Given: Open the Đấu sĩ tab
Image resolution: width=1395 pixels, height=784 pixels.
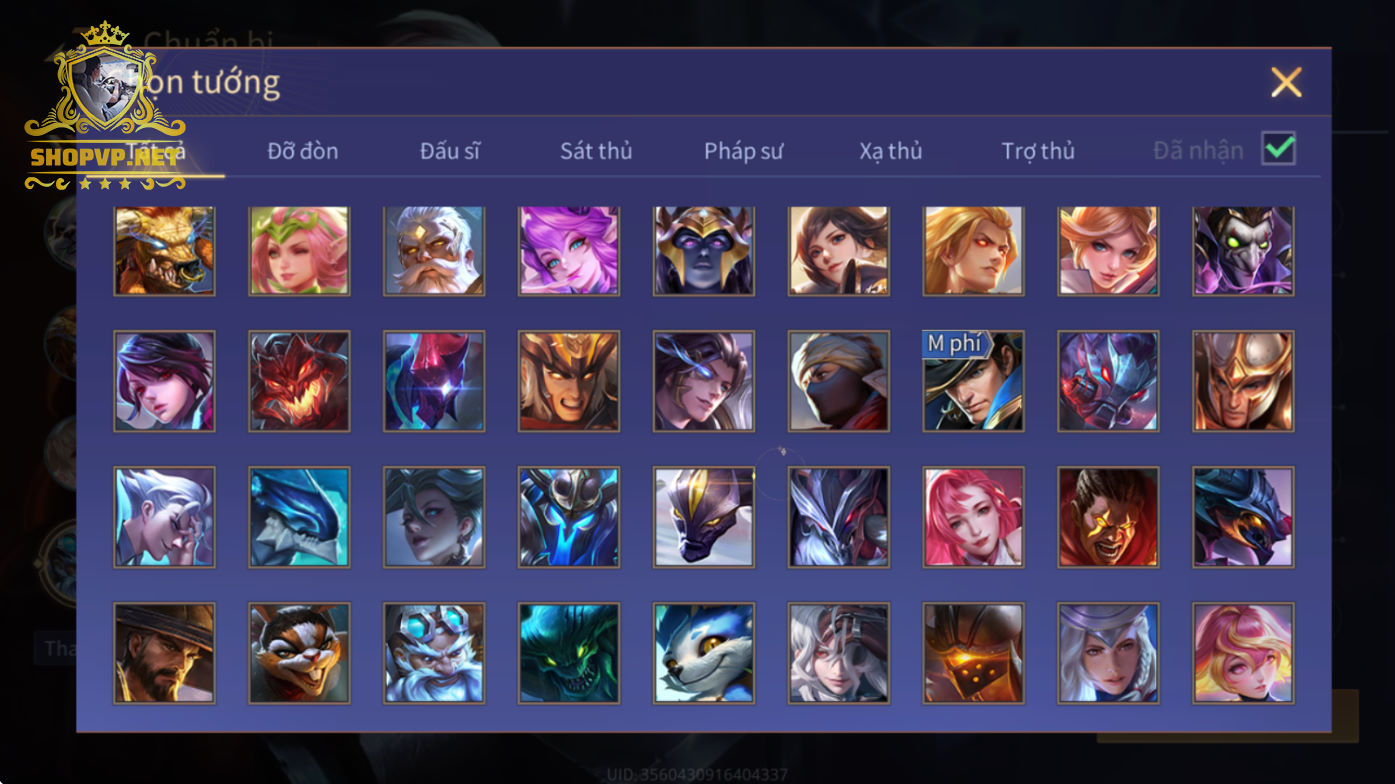Looking at the screenshot, I should (x=450, y=151).
